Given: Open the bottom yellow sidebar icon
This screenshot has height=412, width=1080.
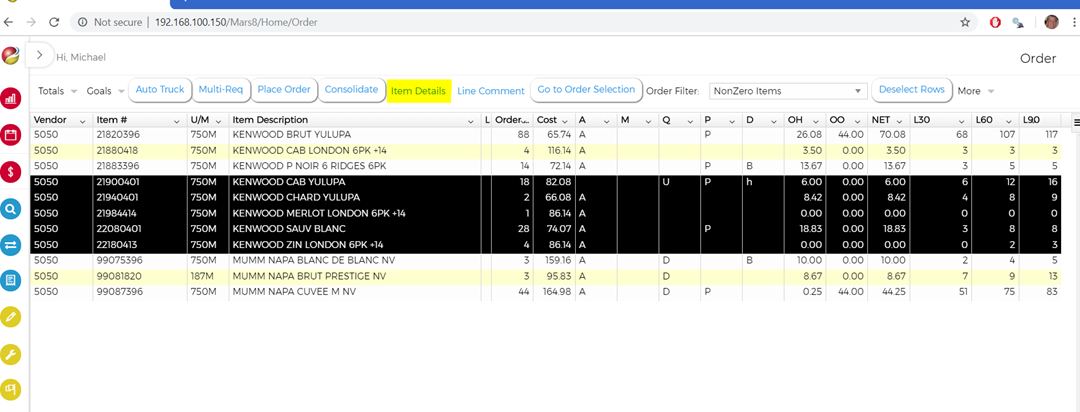Looking at the screenshot, I should (x=11, y=390).
